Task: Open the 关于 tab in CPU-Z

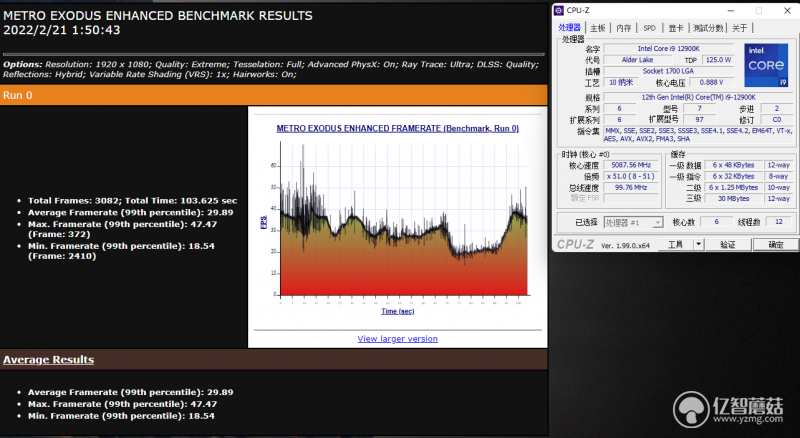Action: point(739,28)
